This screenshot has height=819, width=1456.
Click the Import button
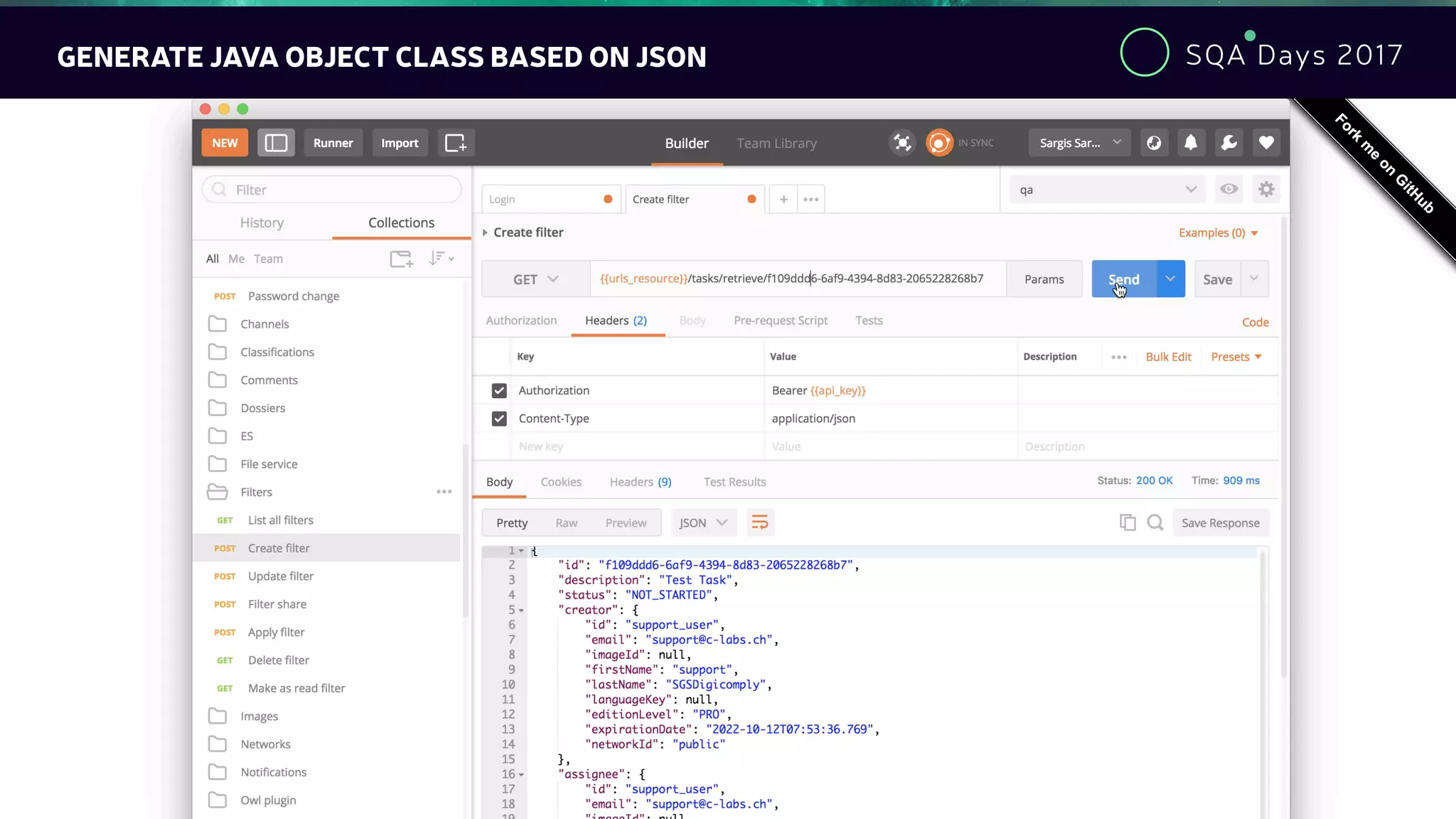[x=400, y=143]
